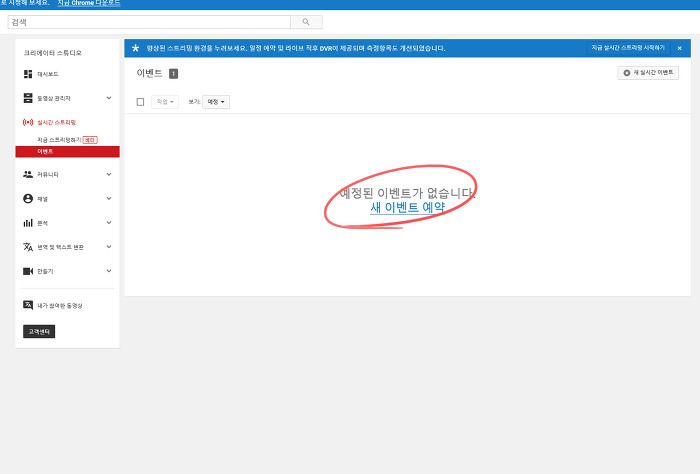Screen dimensions: 700x474
Task: Select the highlighted 이벤트 submenu item
Action: (x=67, y=152)
